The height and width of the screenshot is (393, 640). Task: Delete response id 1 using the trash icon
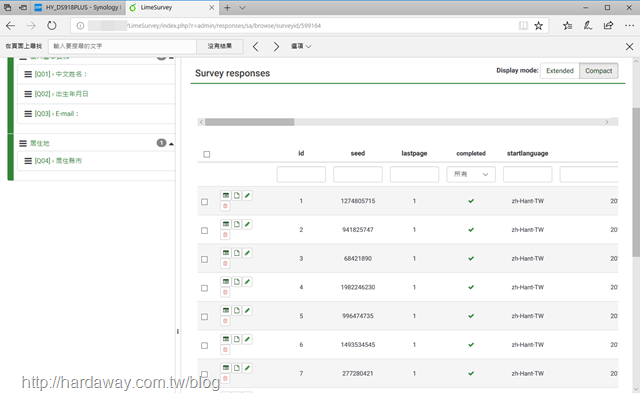pos(225,206)
